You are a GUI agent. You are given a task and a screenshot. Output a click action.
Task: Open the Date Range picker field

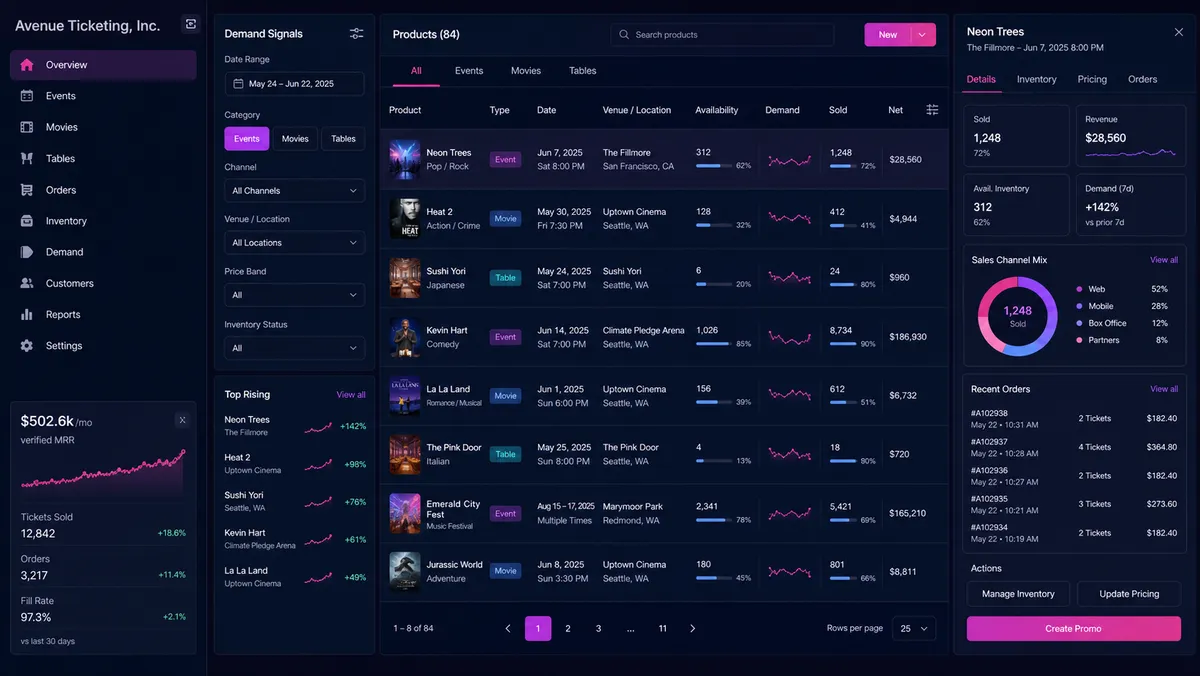tap(295, 84)
